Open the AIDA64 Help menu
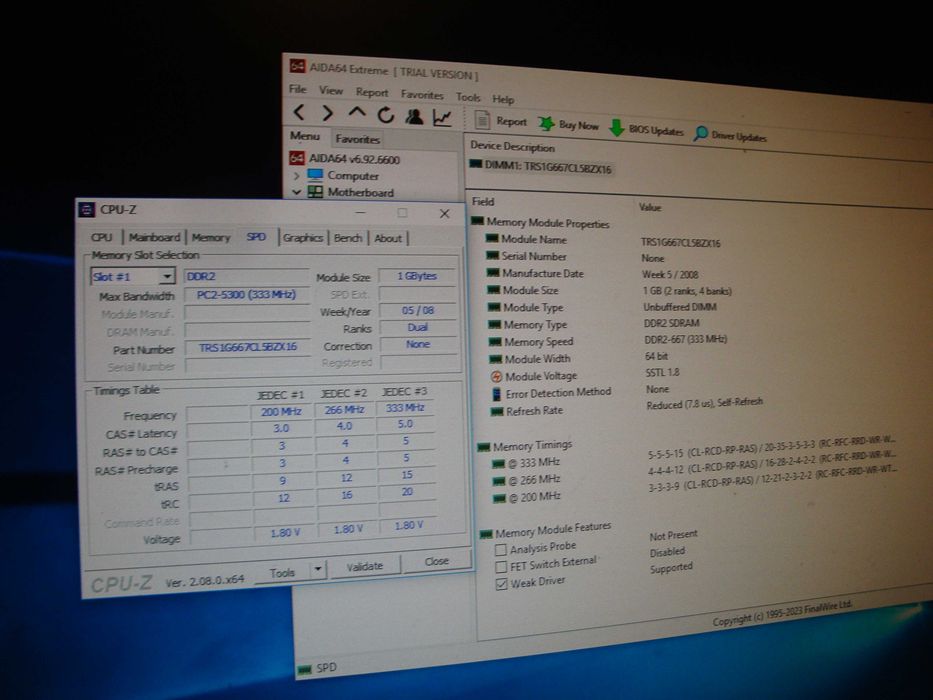933x700 pixels. (503, 99)
